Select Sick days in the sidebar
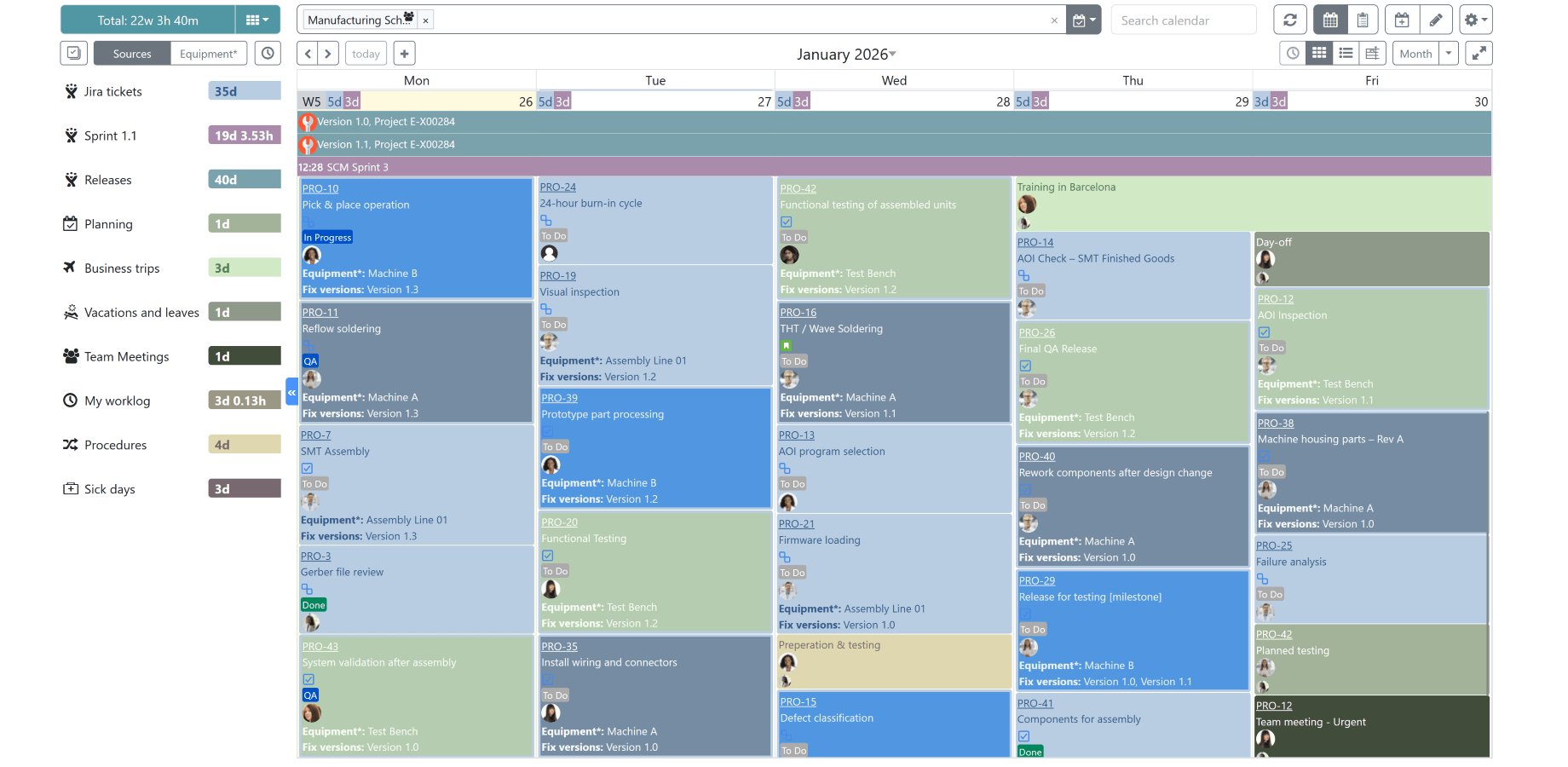Screen dimensions: 1568x767 109,488
